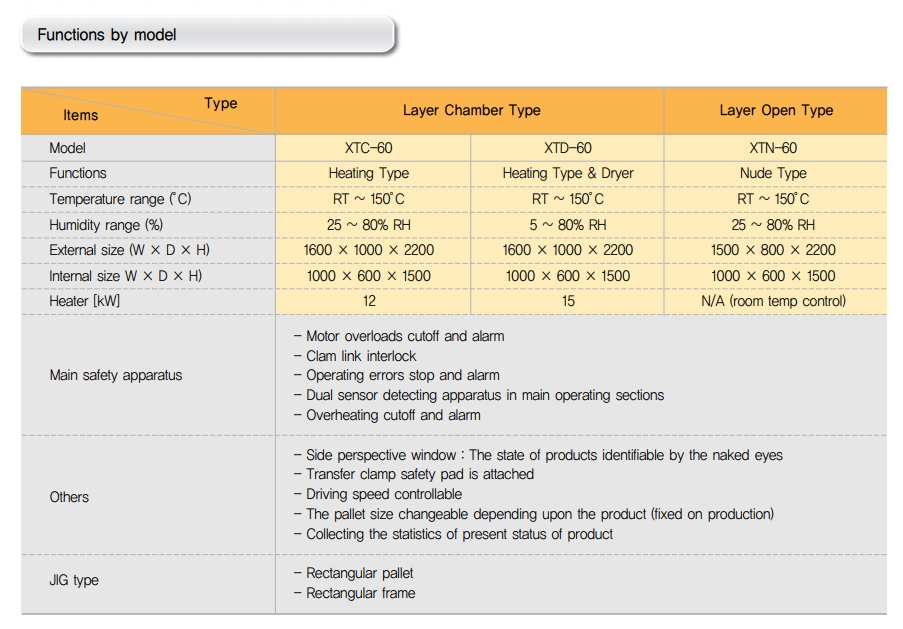Screen dimensions: 903x629
Task: Click the 'Temperature range' row label
Action: pyautogui.click(x=120, y=199)
